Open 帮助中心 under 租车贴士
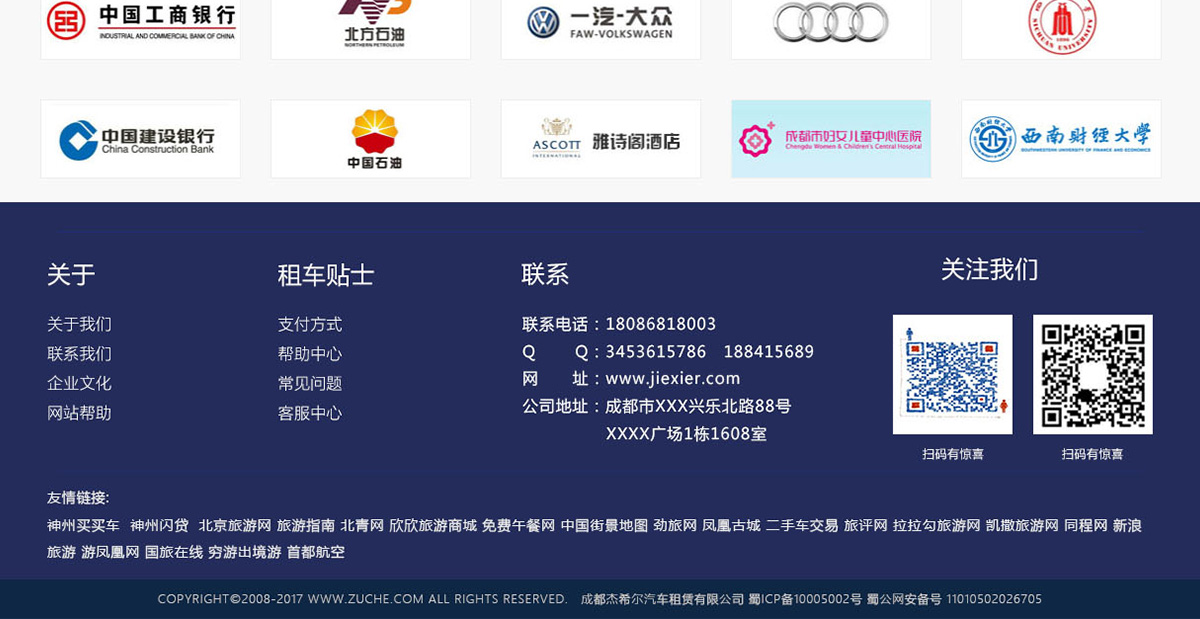 click(310, 354)
